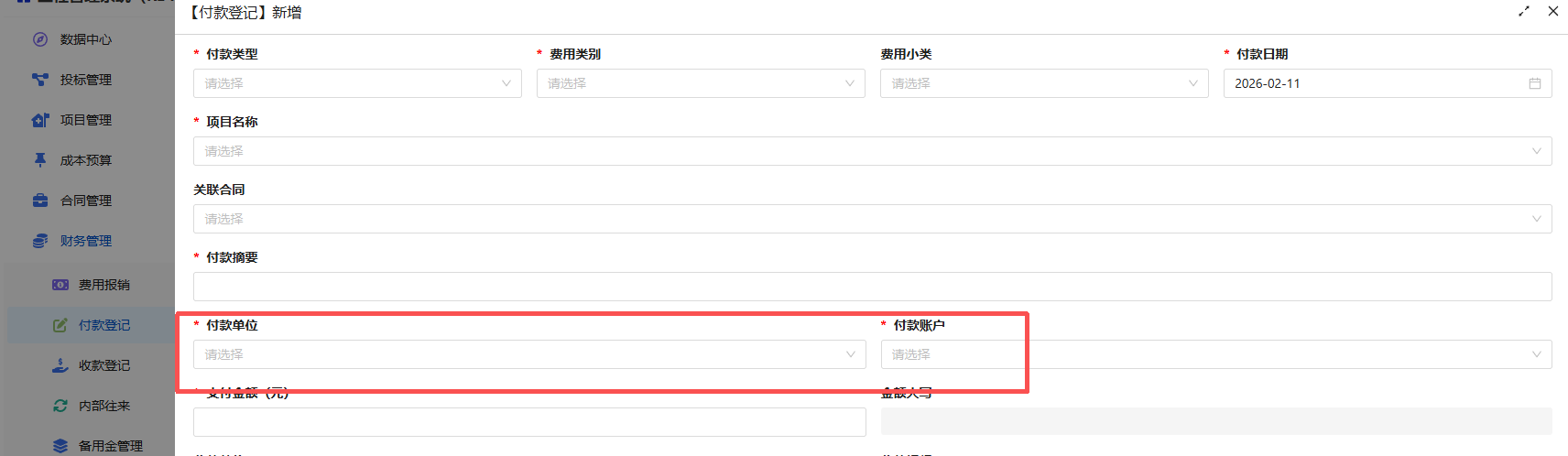Select 付款登记 in the sidebar
Viewport: 1568px width, 456px height.
point(103,325)
